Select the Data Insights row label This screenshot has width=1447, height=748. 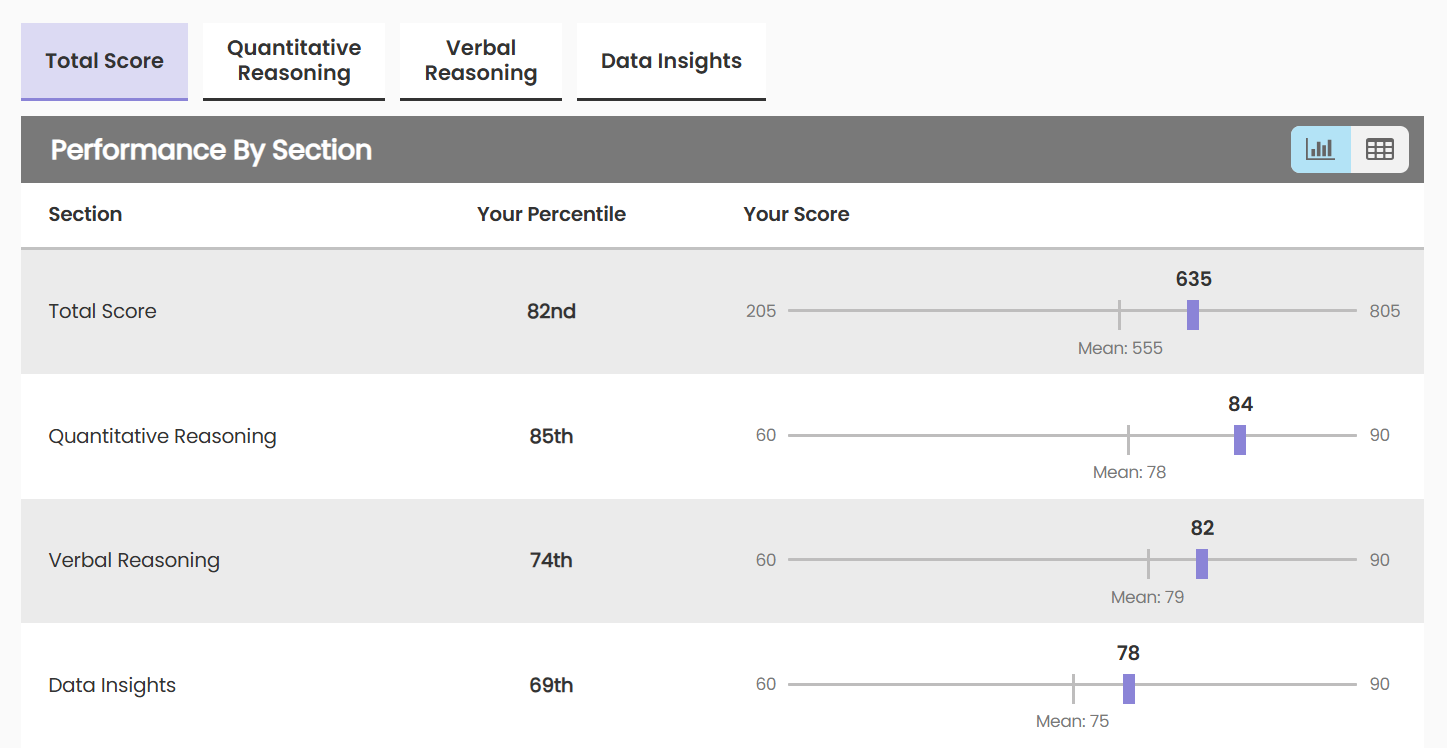pos(112,685)
